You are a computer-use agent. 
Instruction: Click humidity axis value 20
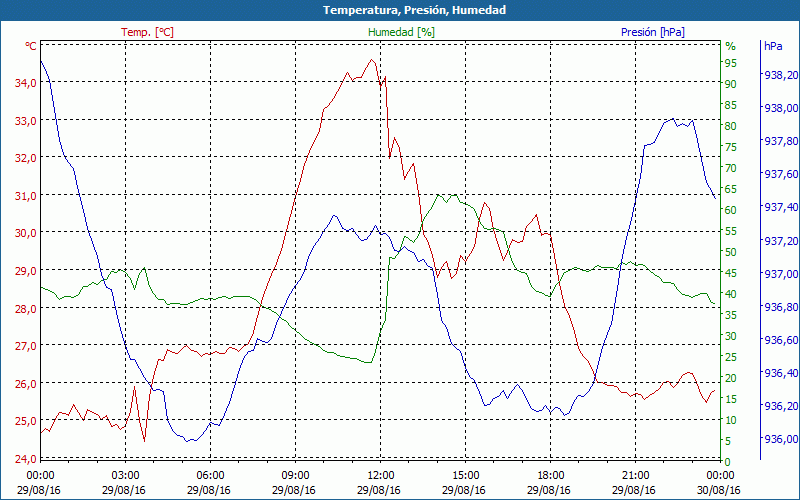pyautogui.click(x=731, y=378)
